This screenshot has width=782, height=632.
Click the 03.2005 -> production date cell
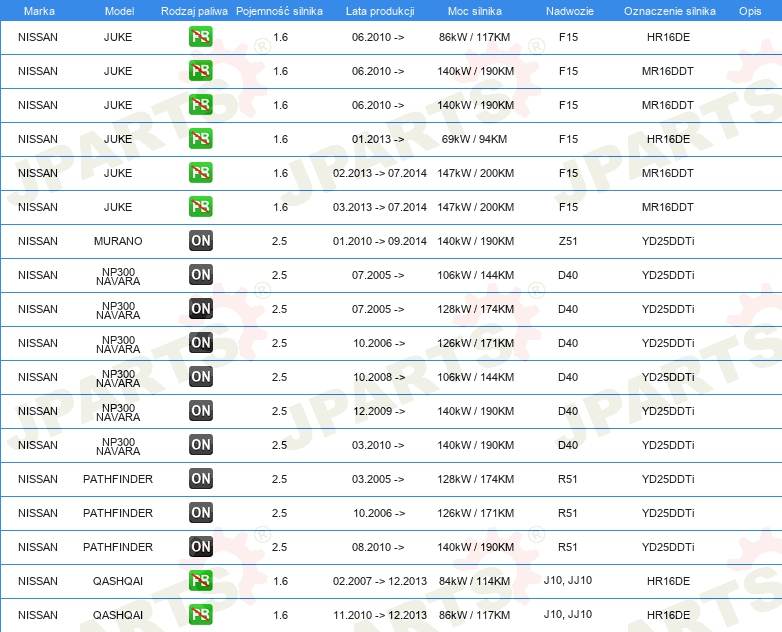378,479
